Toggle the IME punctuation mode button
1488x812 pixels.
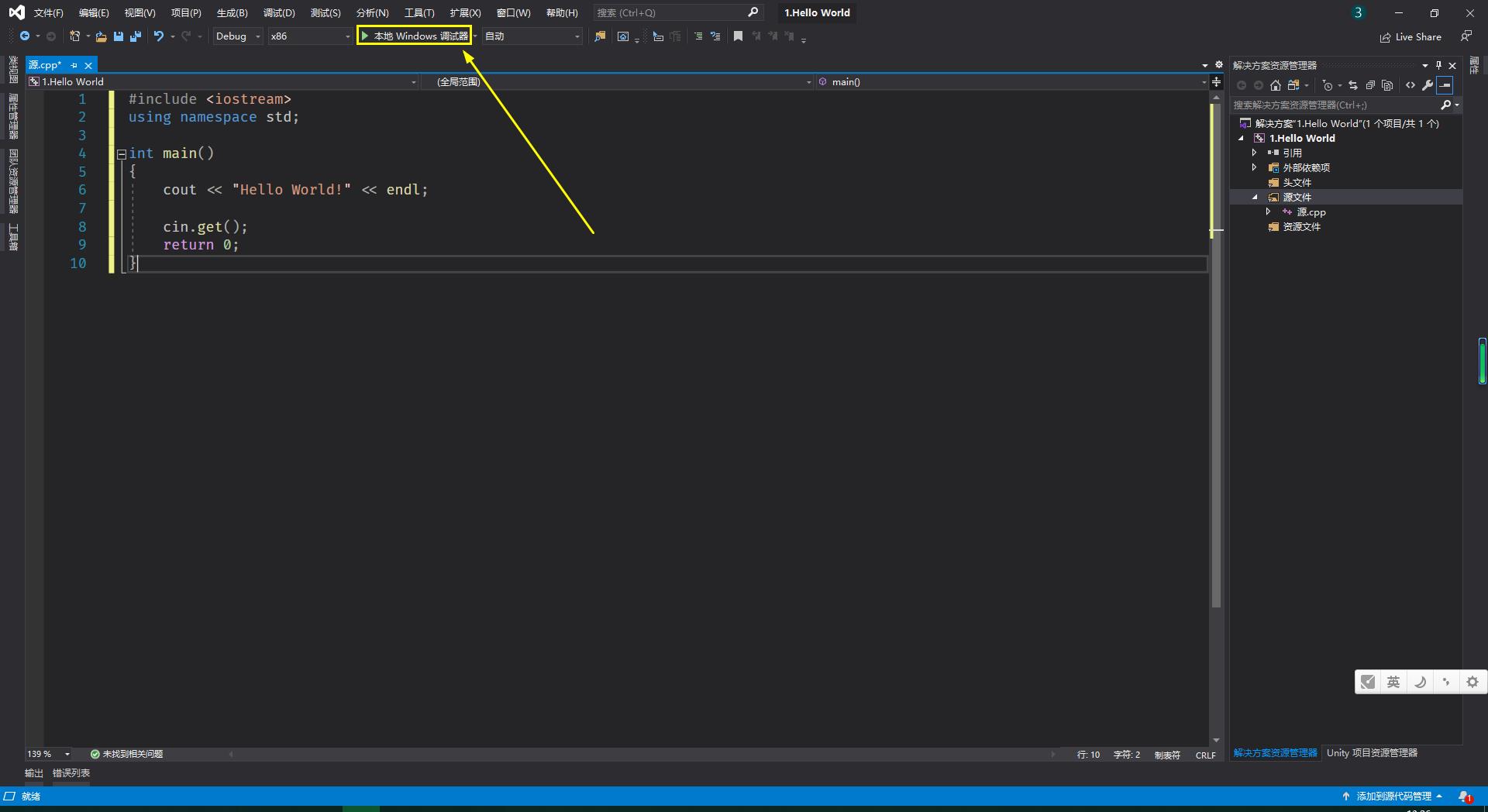(x=1446, y=682)
